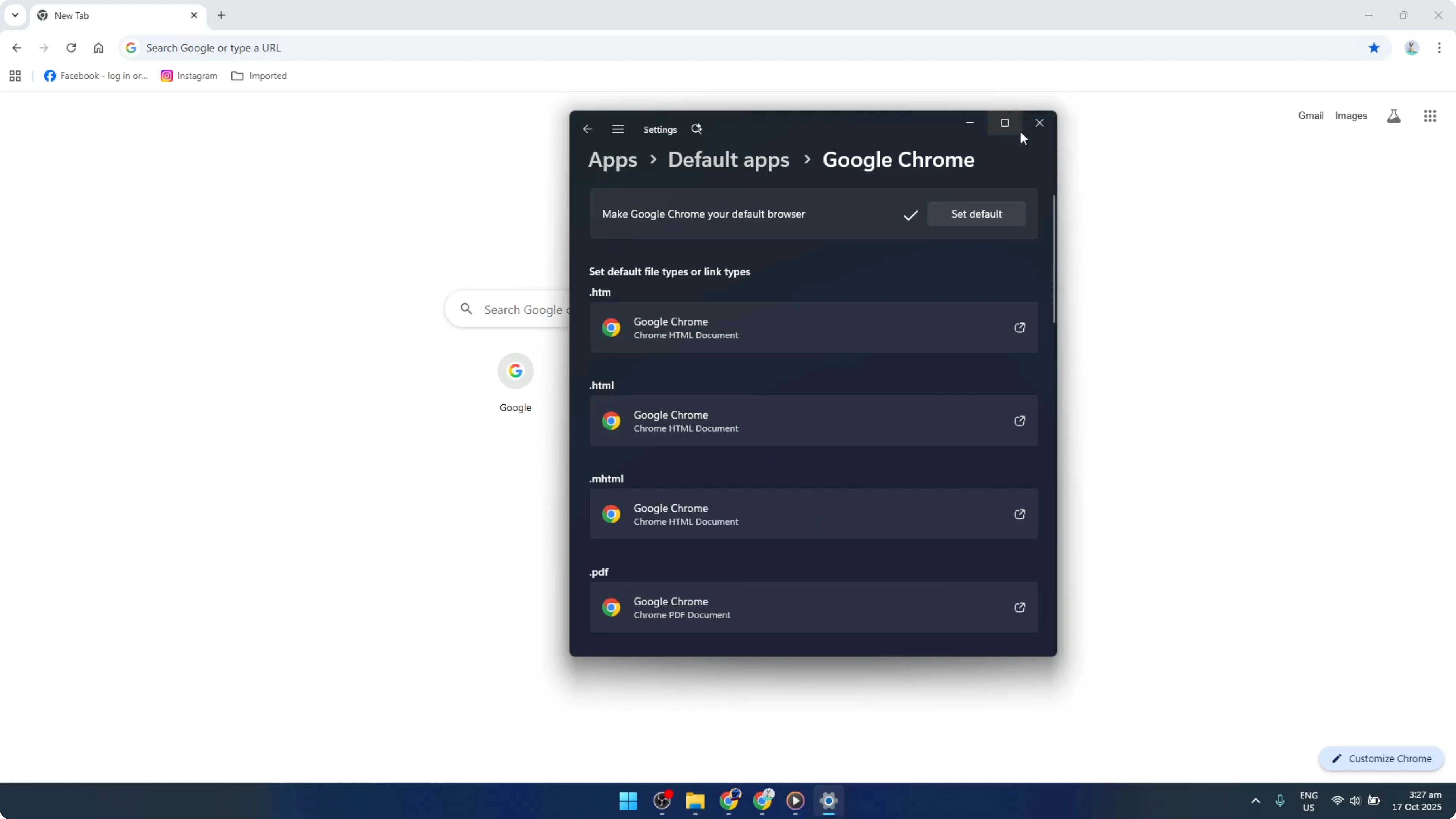Open .pdf handler via its external-link icon

click(1020, 607)
